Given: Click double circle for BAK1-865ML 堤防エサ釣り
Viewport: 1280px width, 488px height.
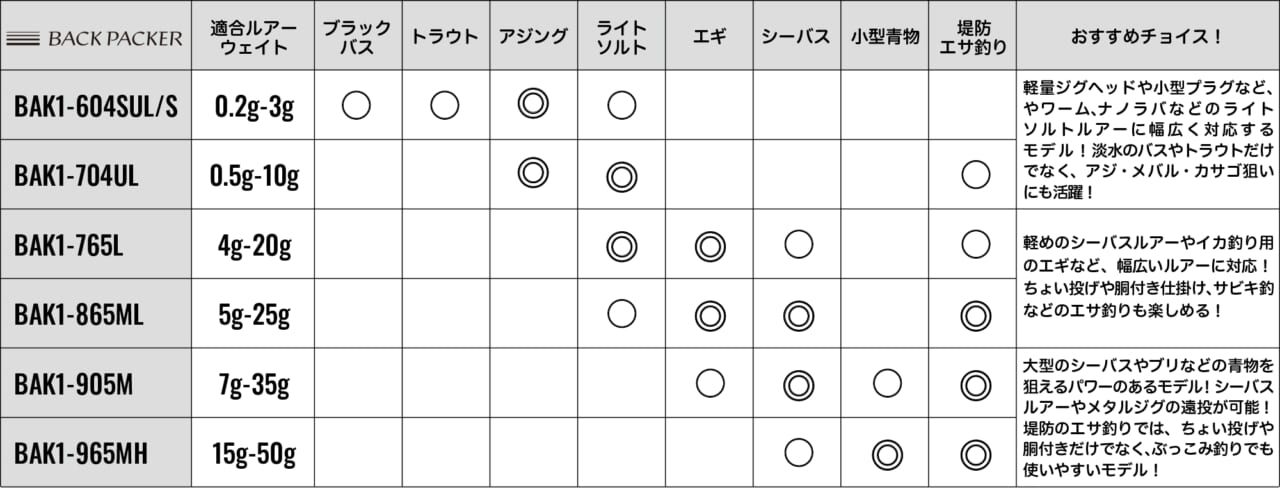Looking at the screenshot, I should pyautogui.click(x=974, y=315).
